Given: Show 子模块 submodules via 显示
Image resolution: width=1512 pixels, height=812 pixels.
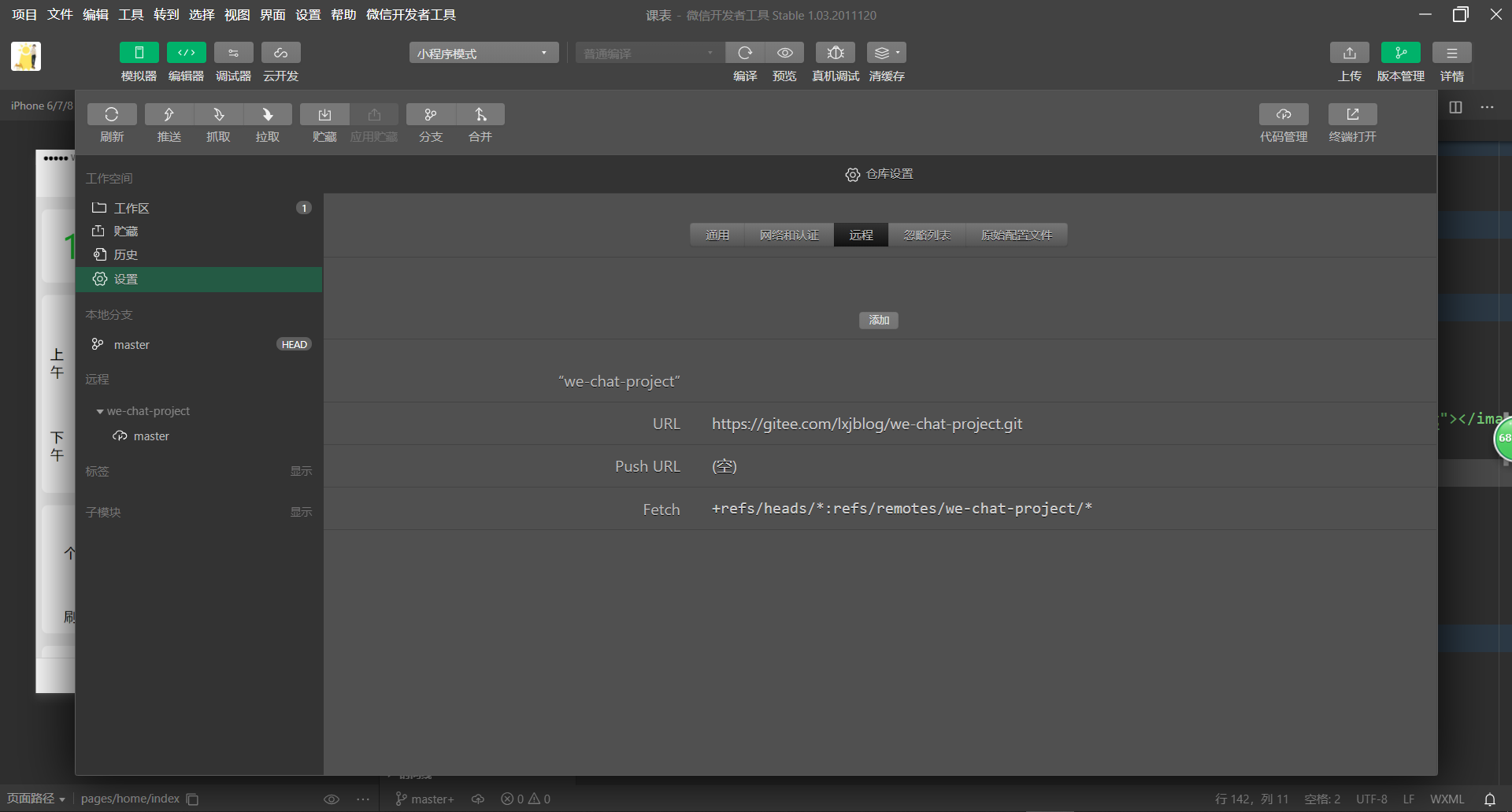Looking at the screenshot, I should [301, 513].
